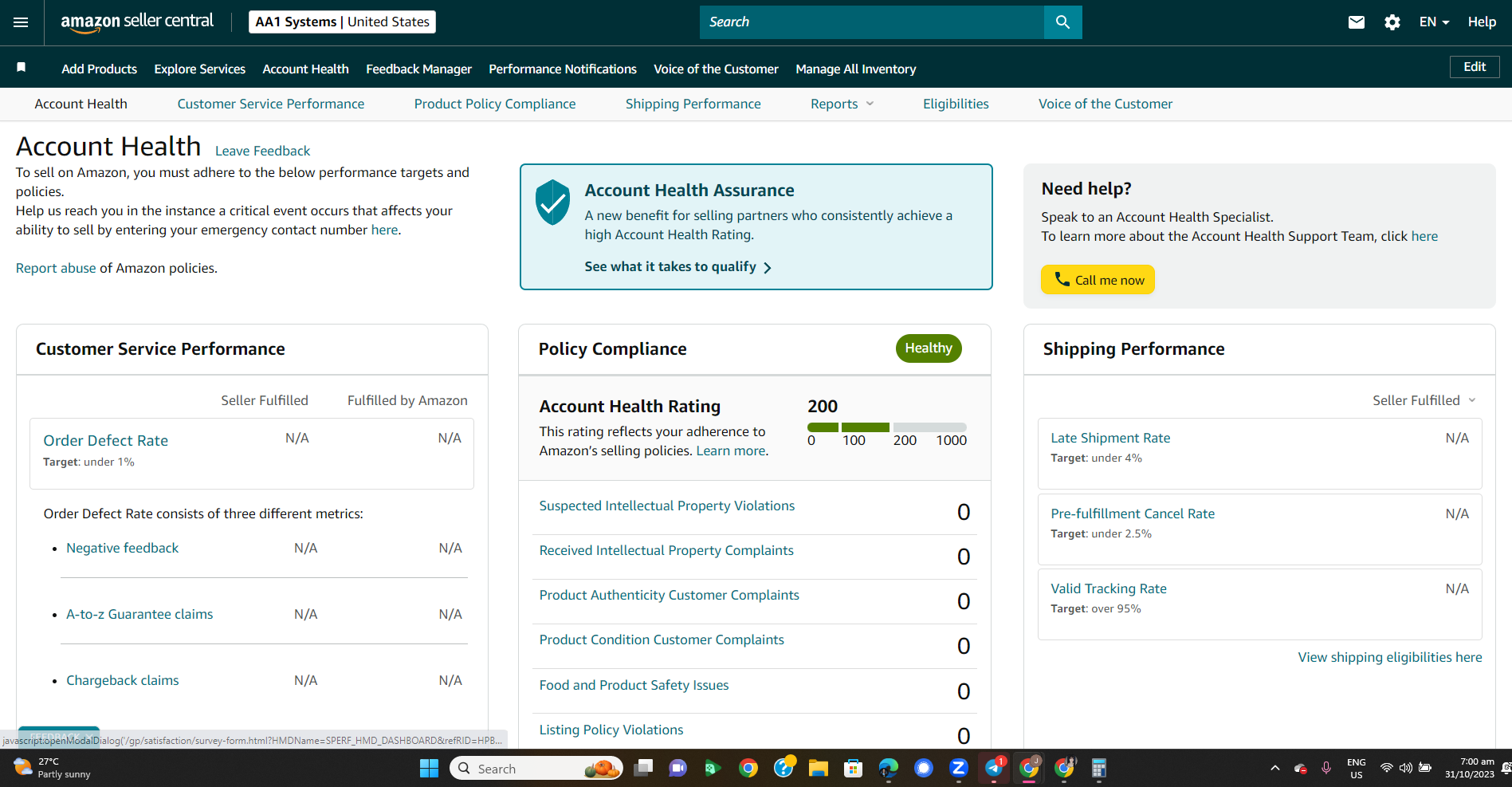
Task: Open Get Help taskbar icon
Action: pyautogui.click(x=783, y=768)
